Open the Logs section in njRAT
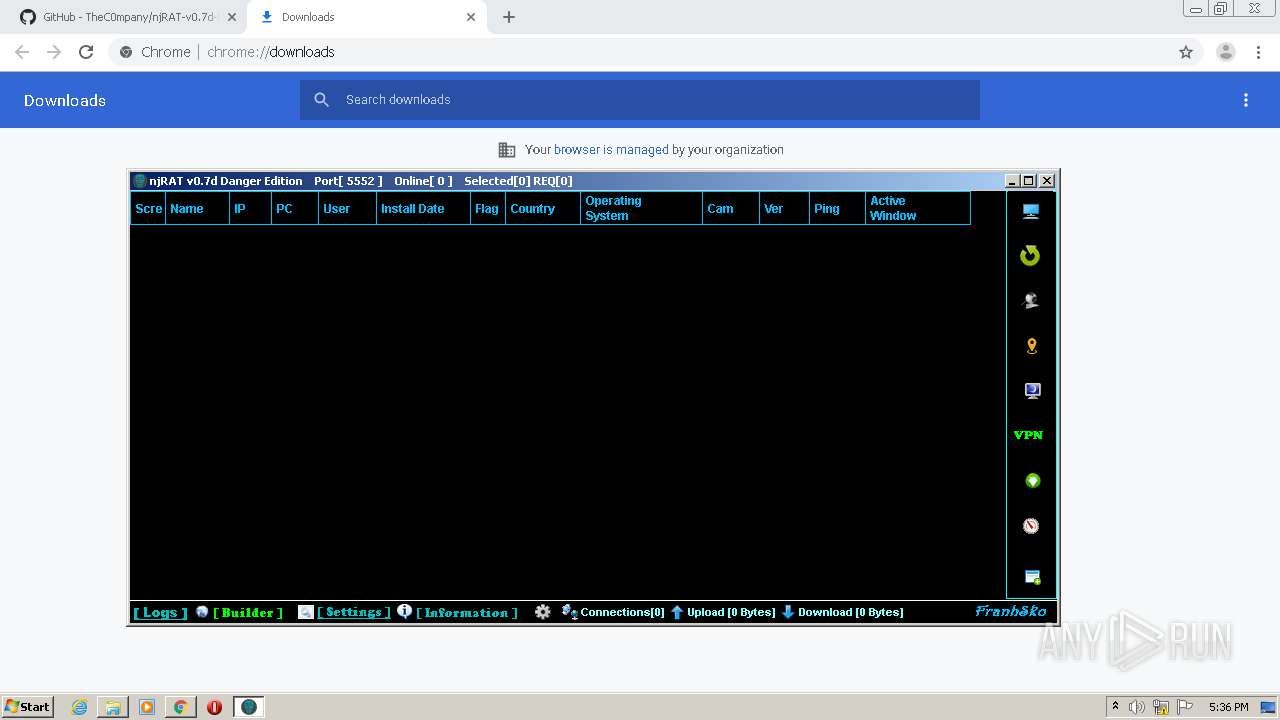Image resolution: width=1280 pixels, height=720 pixels. (x=160, y=612)
